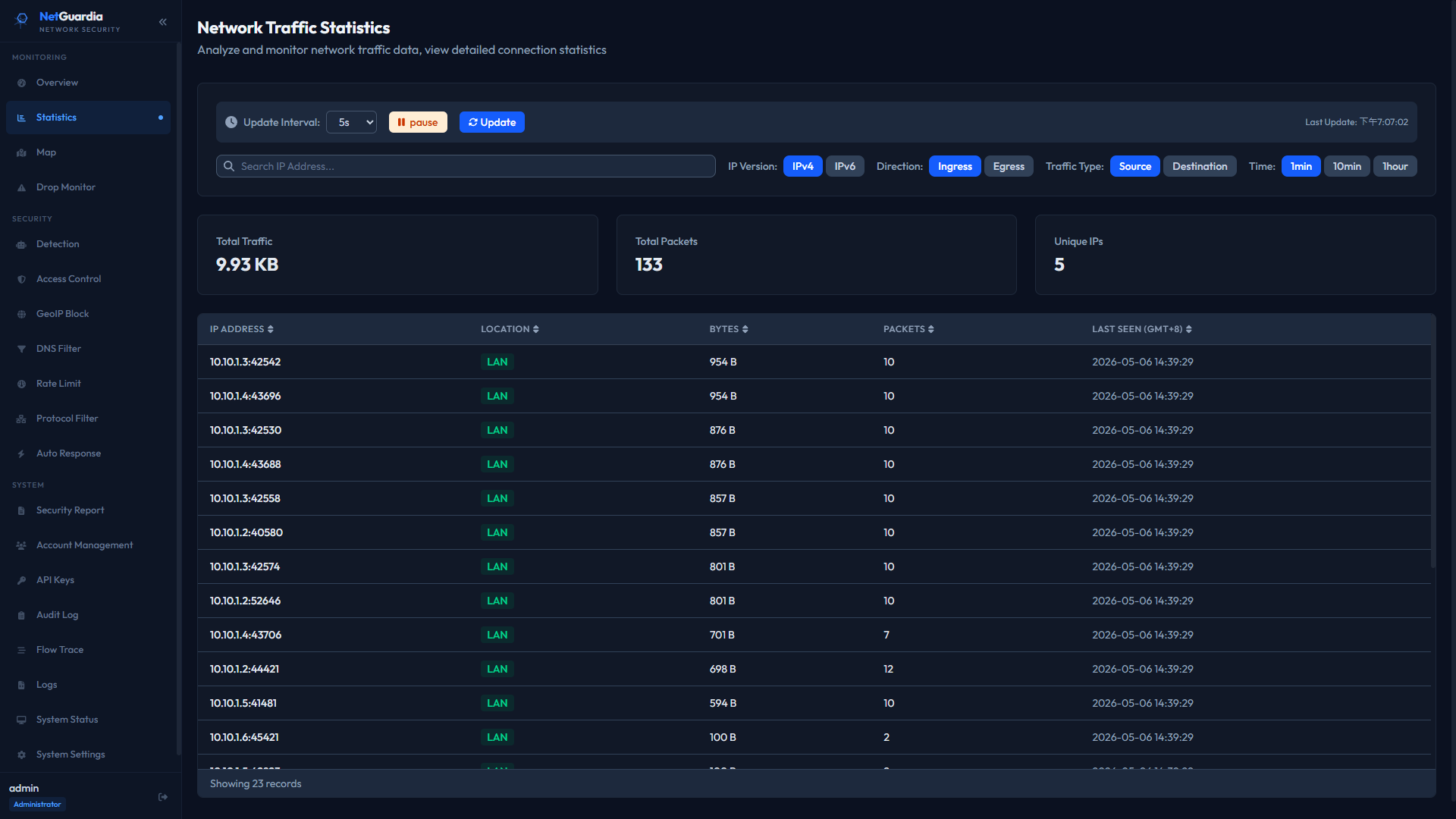Click the System Status monitor icon
Screen dimensions: 1456x819
[21, 720]
